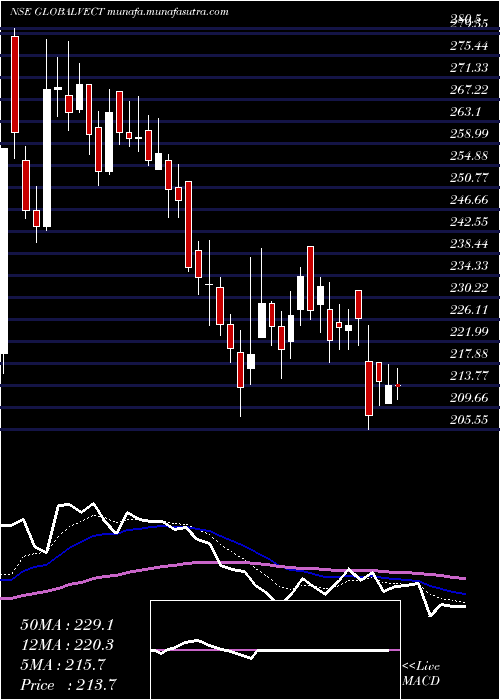Select the 275.44 price axis label
Screen dimensions: 500x700
[470, 46]
